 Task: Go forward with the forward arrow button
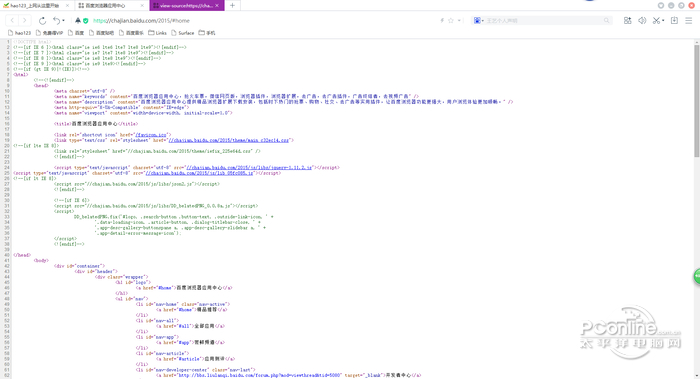(25, 21)
